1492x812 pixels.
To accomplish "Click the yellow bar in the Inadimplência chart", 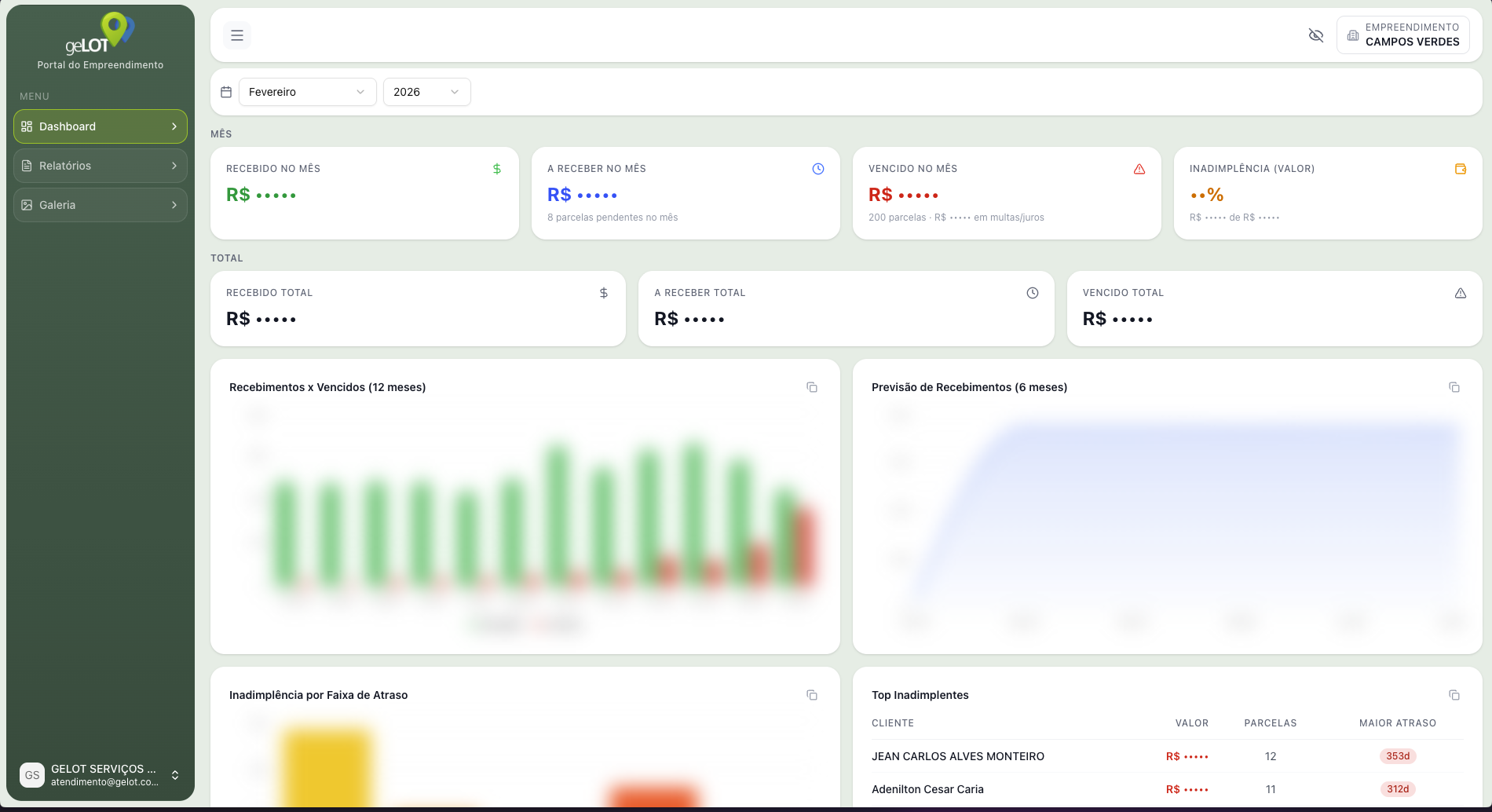I will coord(327,766).
